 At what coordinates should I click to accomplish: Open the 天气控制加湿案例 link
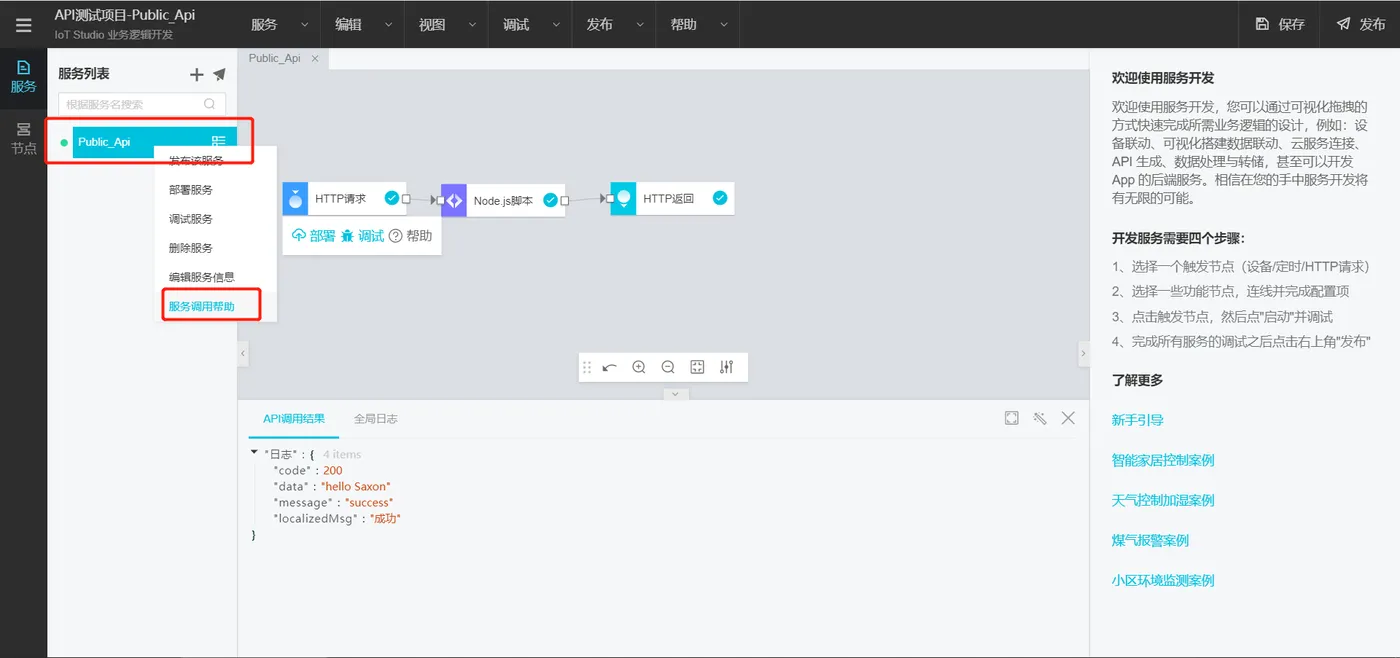1163,500
